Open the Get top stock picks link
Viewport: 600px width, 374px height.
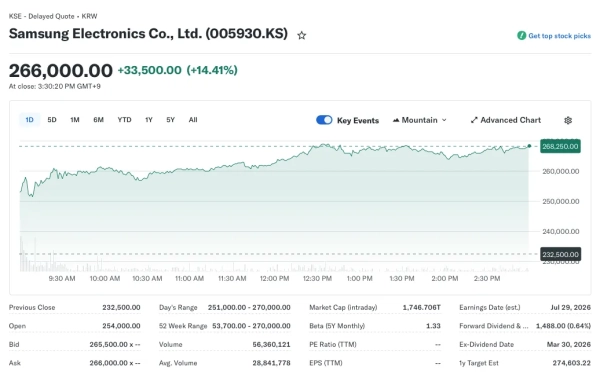[x=559, y=36]
